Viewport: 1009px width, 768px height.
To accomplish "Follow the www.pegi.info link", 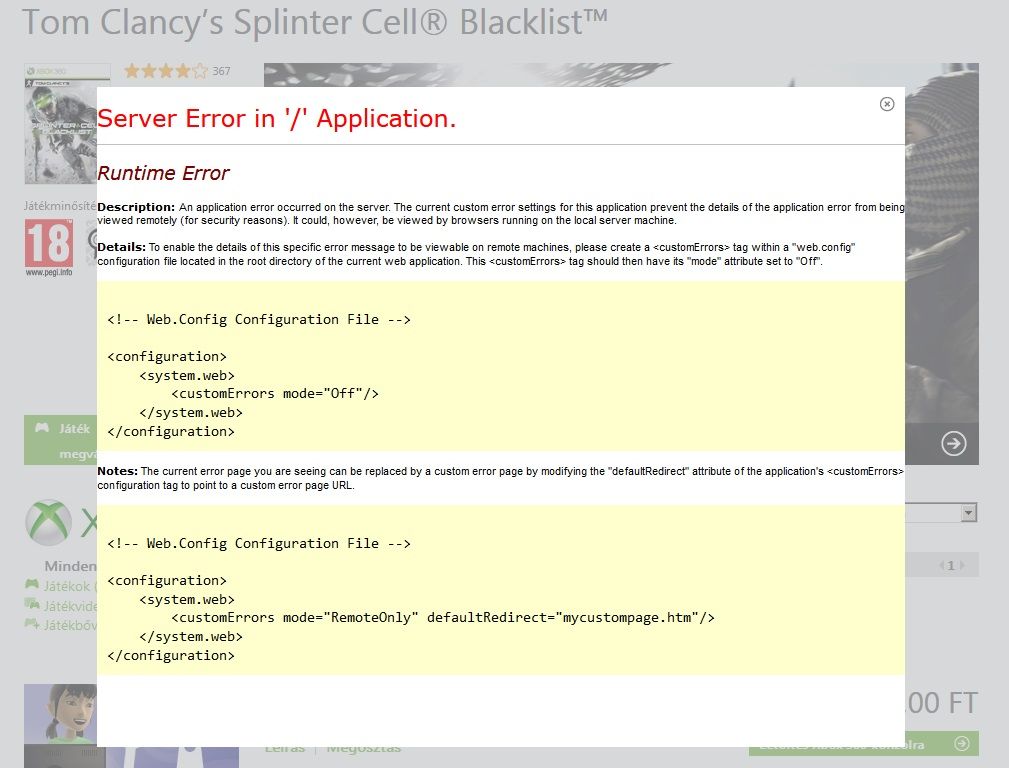I will [x=49, y=272].
